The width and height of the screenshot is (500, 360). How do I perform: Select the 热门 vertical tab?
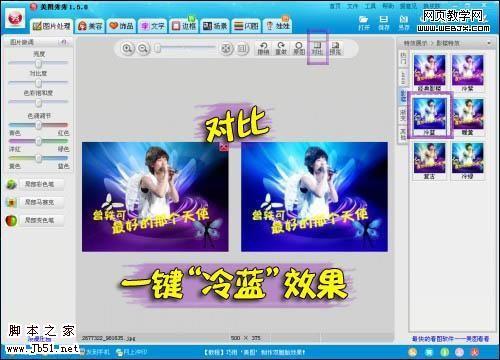(x=403, y=58)
